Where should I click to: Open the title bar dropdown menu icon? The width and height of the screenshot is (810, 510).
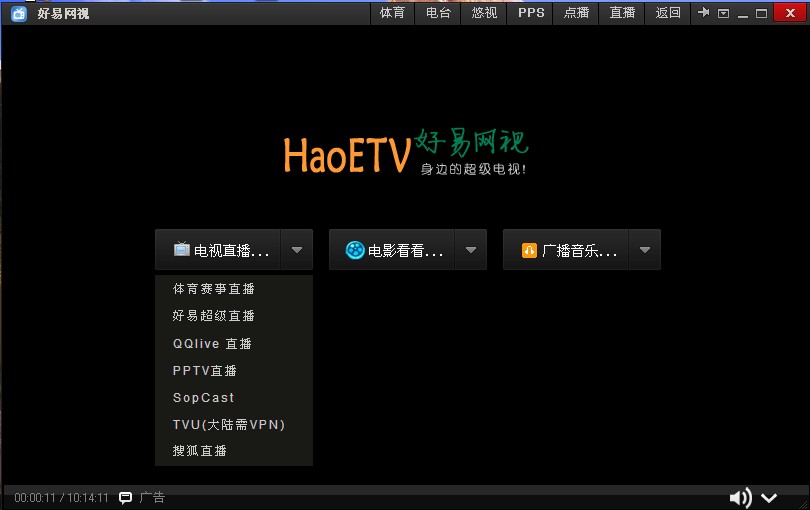(723, 13)
